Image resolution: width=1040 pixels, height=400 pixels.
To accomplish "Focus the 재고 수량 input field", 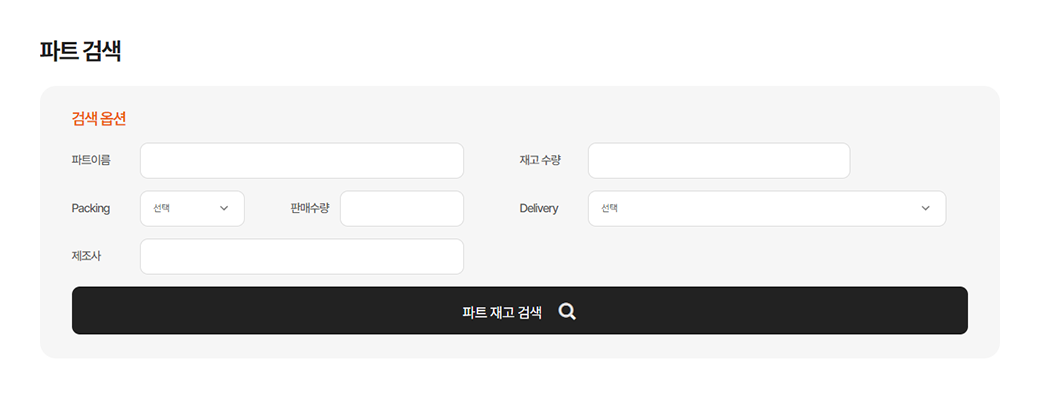I will tap(719, 161).
